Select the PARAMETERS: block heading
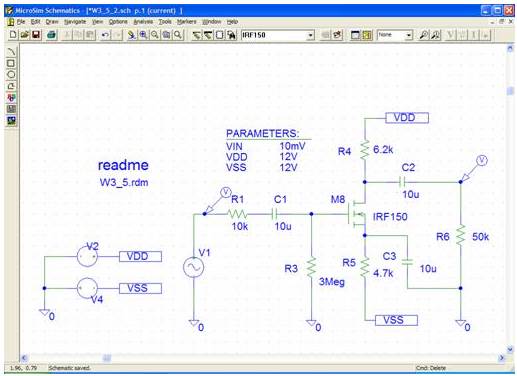517x376 pixels. pos(263,134)
